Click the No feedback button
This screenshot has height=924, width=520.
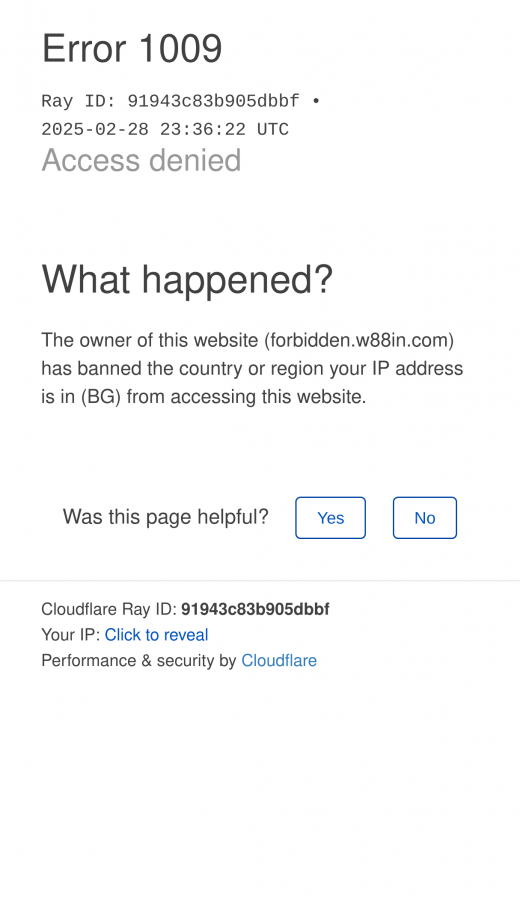tap(424, 517)
